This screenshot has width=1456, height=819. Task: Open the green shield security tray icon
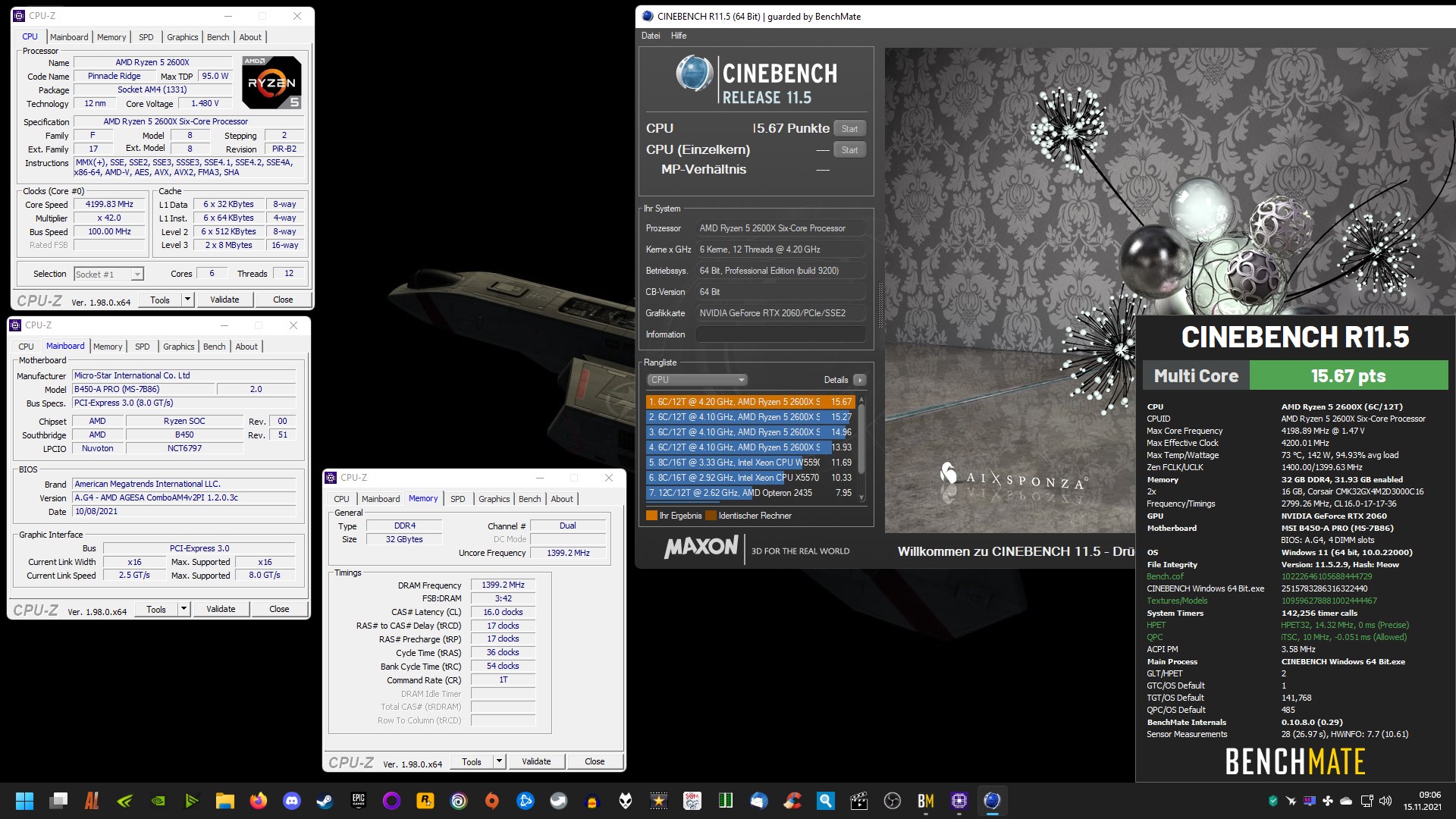tap(1272, 801)
